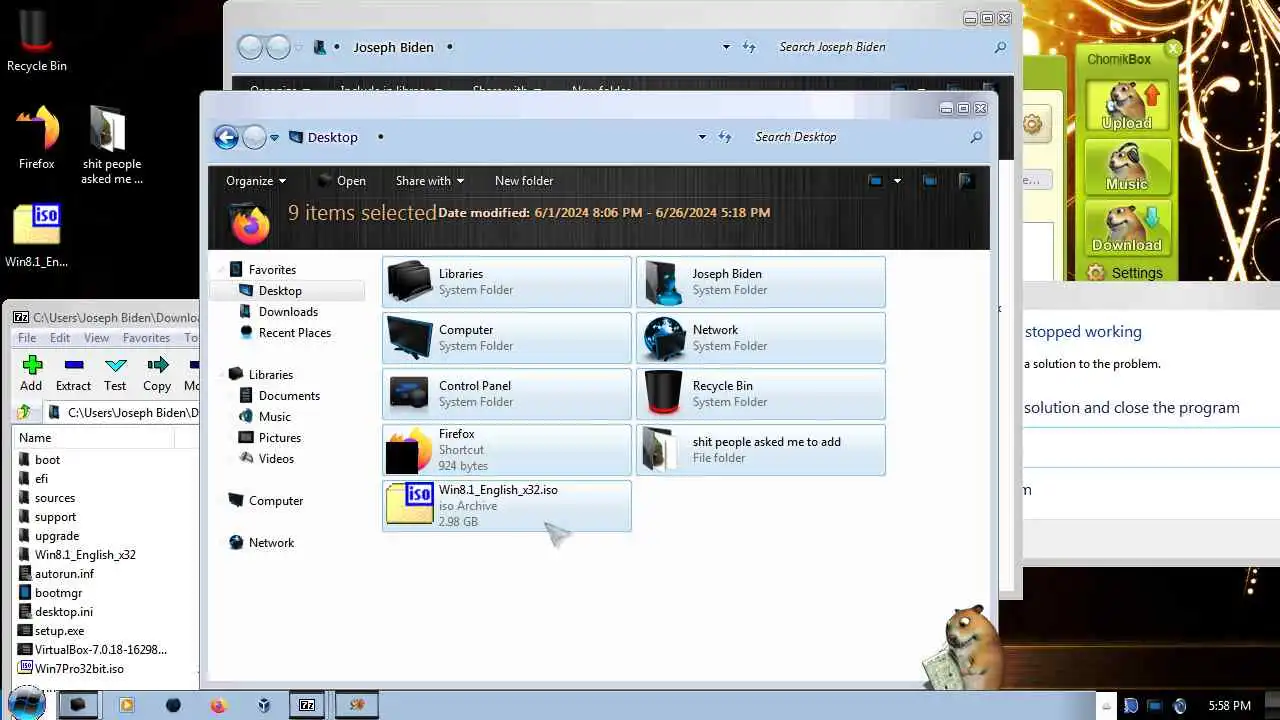Select Documents library in the navigation pane
Image resolution: width=1280 pixels, height=720 pixels.
click(289, 396)
